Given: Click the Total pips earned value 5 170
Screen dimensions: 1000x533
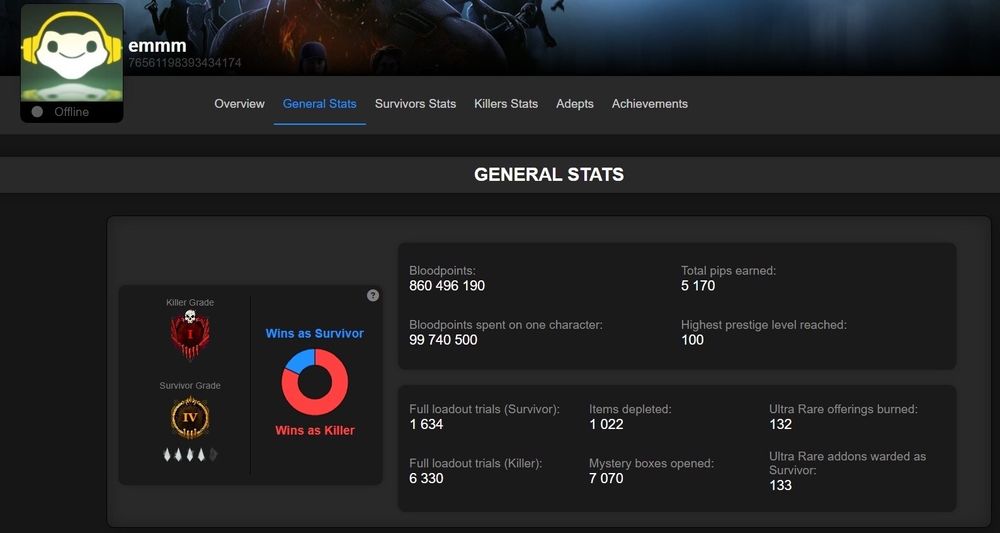Looking at the screenshot, I should [698, 286].
